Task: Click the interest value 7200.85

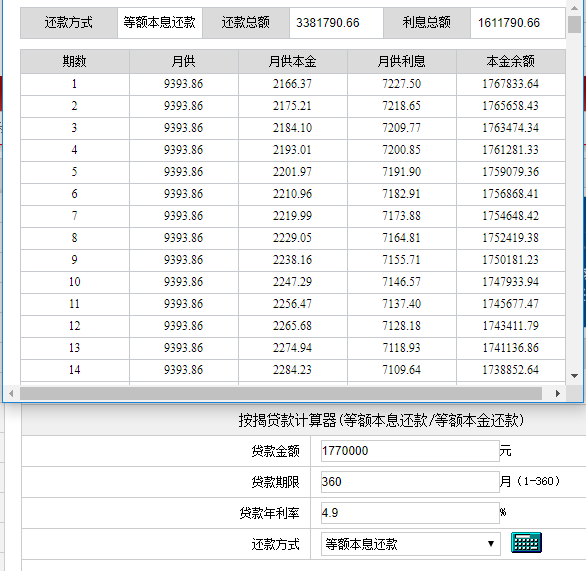Action: click(x=401, y=150)
